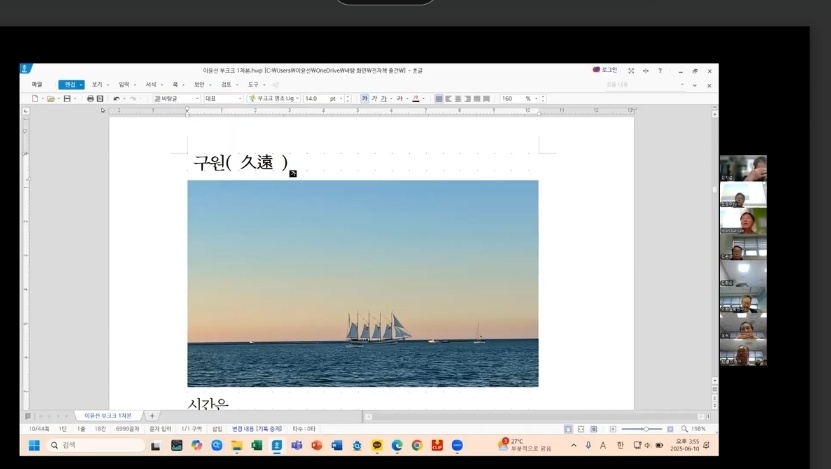Open the 파일 menu

tap(37, 85)
